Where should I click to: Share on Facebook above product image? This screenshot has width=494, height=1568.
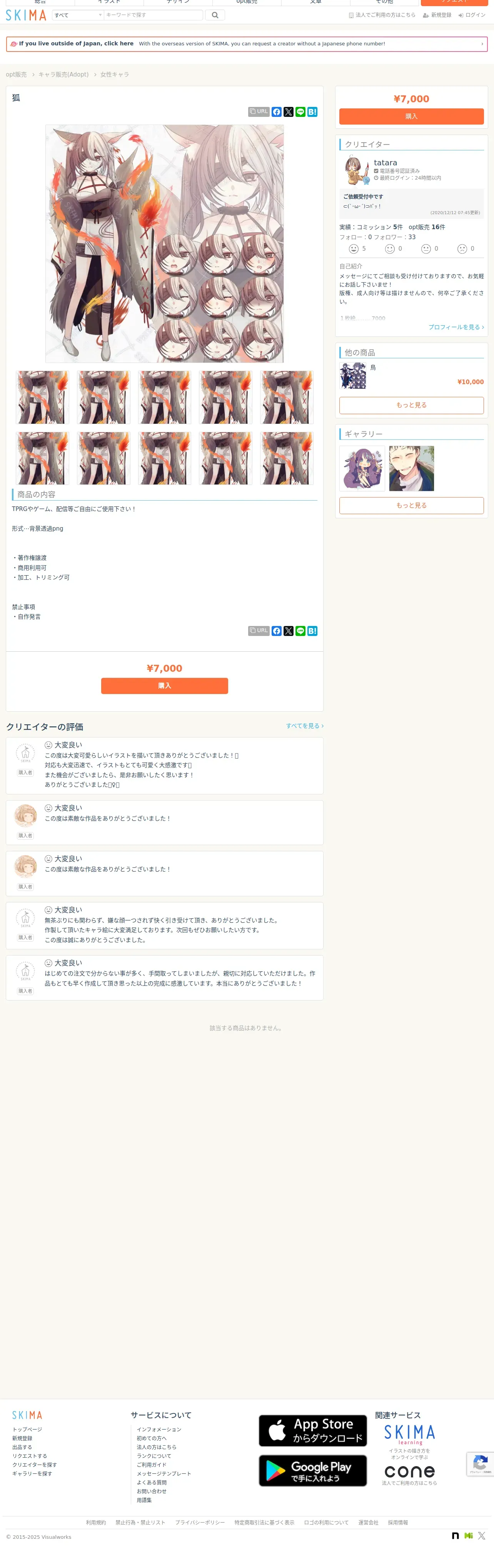277,112
